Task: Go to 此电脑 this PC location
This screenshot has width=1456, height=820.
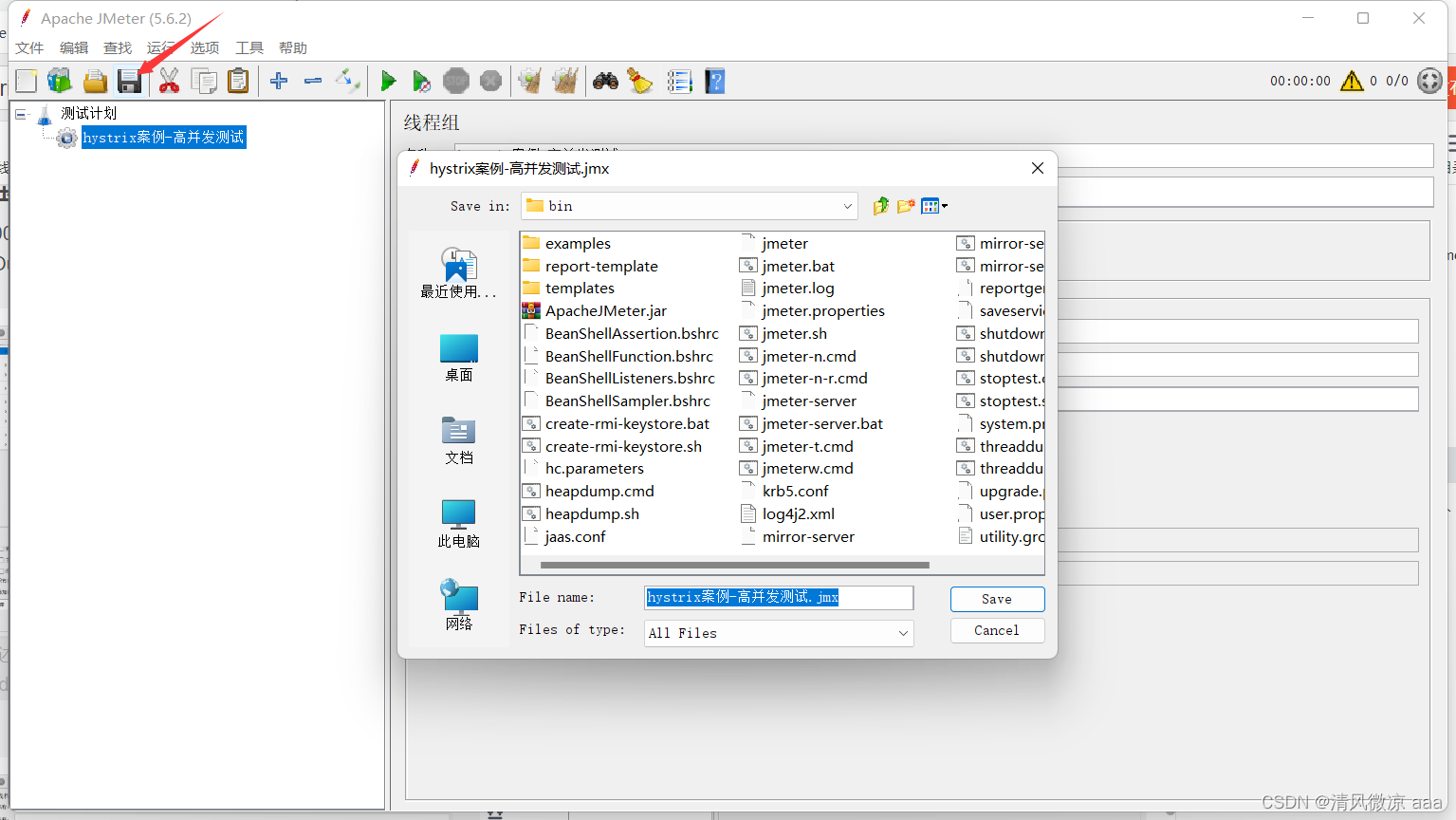Action: [459, 523]
